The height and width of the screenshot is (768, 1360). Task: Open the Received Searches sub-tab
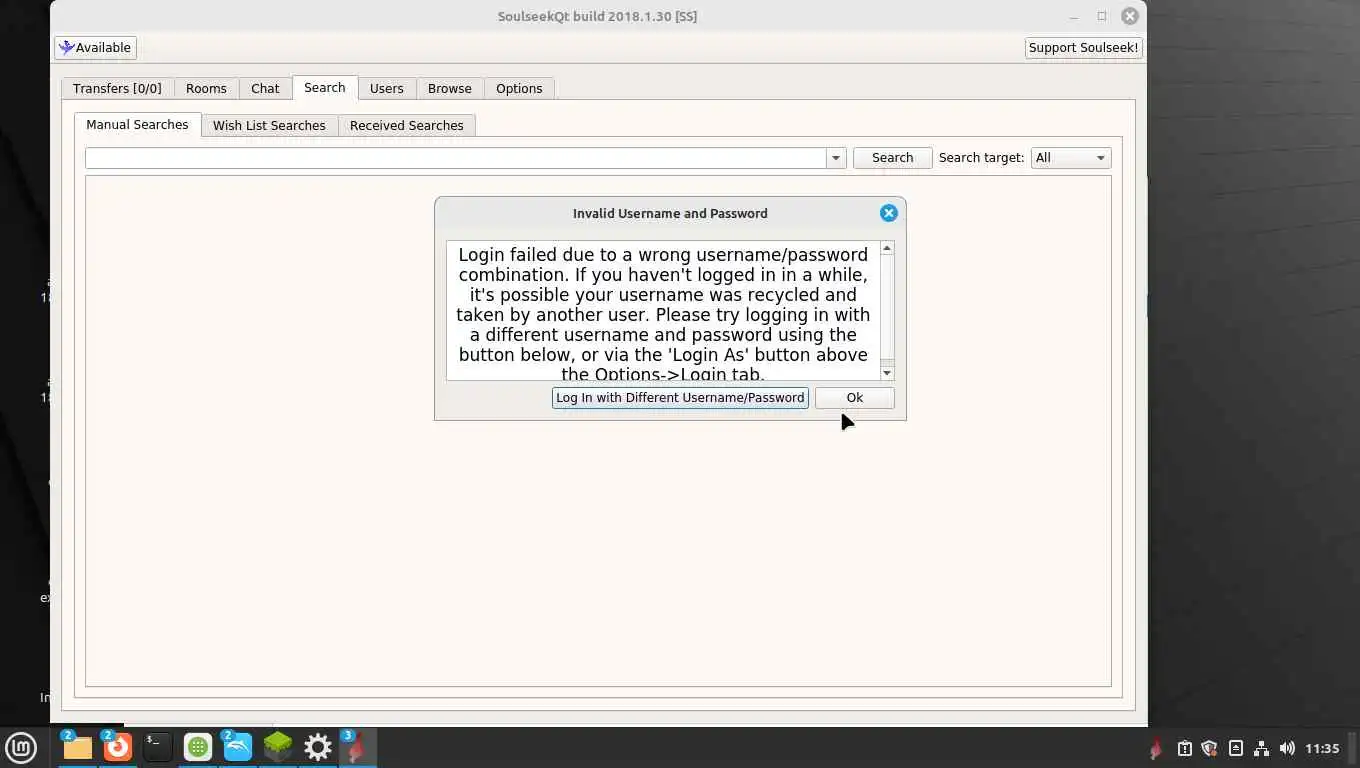click(x=406, y=125)
